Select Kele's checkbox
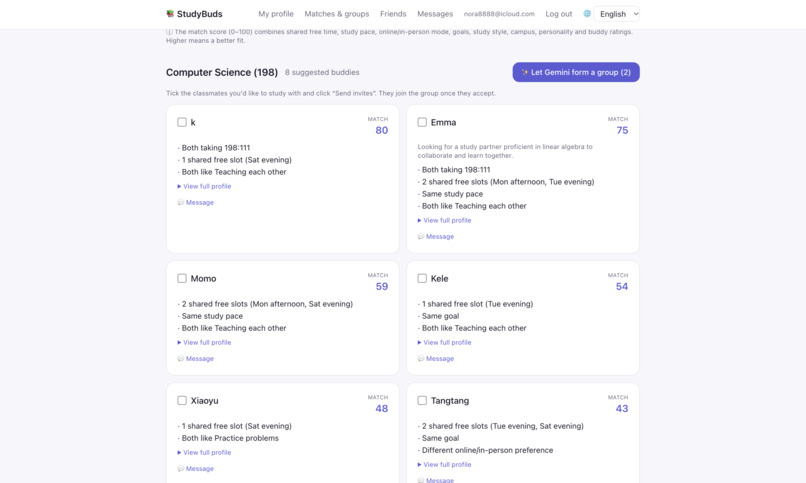The height and width of the screenshot is (483, 806). [x=422, y=278]
